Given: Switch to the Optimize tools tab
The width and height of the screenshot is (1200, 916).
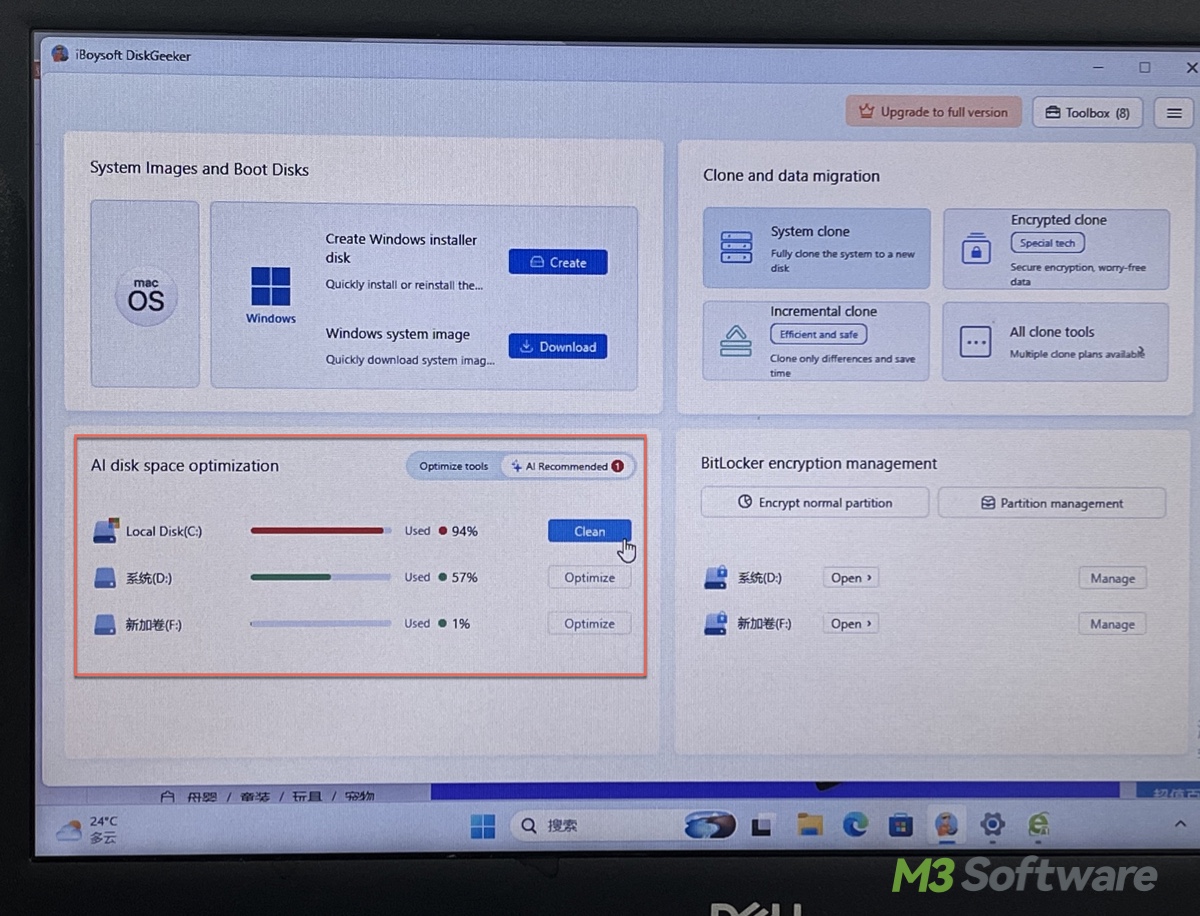Looking at the screenshot, I should tap(453, 466).
